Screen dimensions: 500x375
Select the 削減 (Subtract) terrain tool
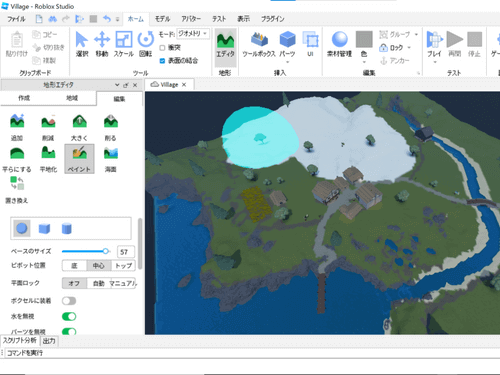coord(48,127)
